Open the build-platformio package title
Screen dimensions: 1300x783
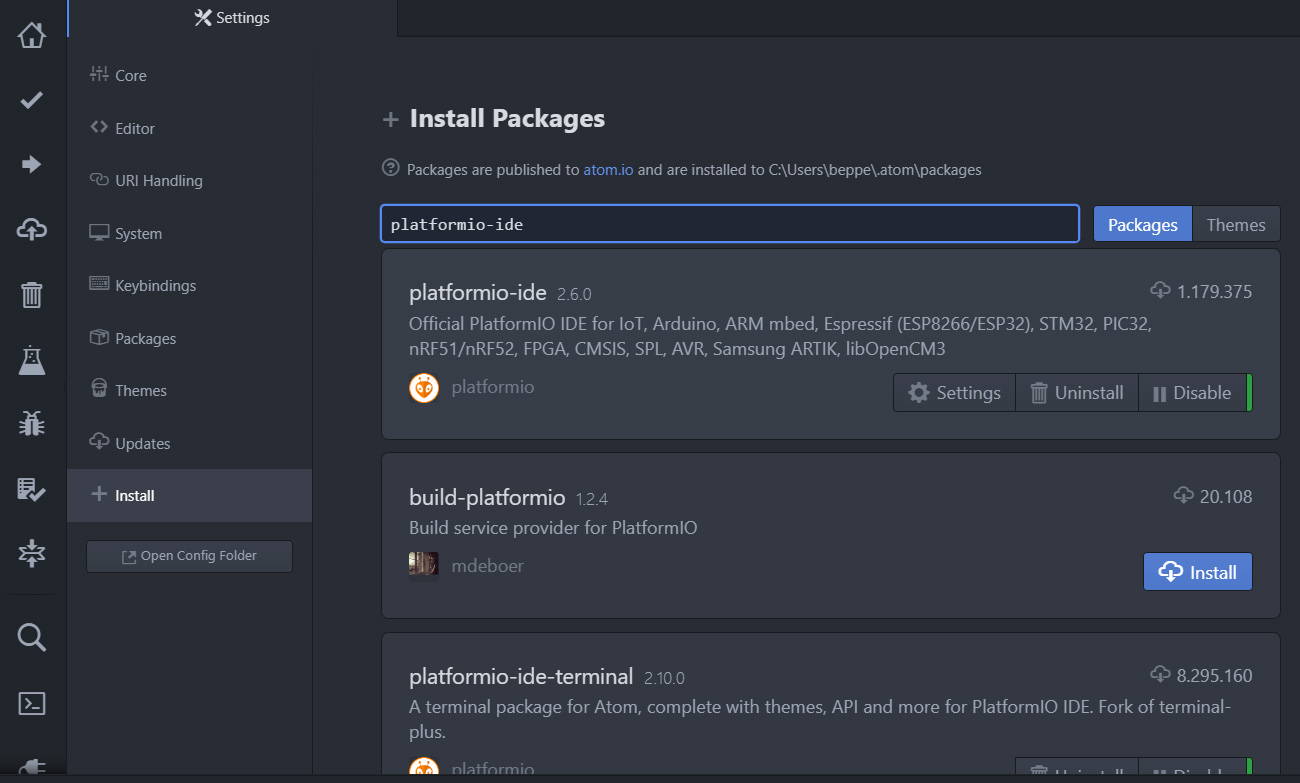487,497
